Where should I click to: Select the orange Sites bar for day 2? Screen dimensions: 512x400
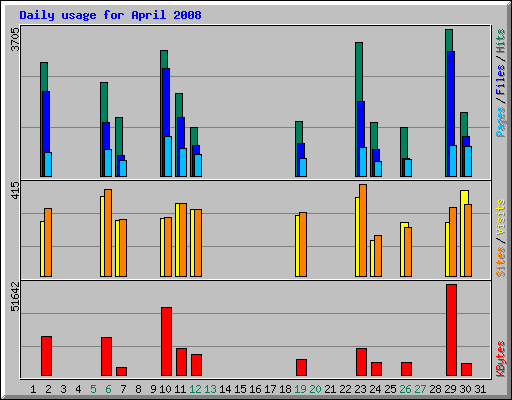pos(48,242)
